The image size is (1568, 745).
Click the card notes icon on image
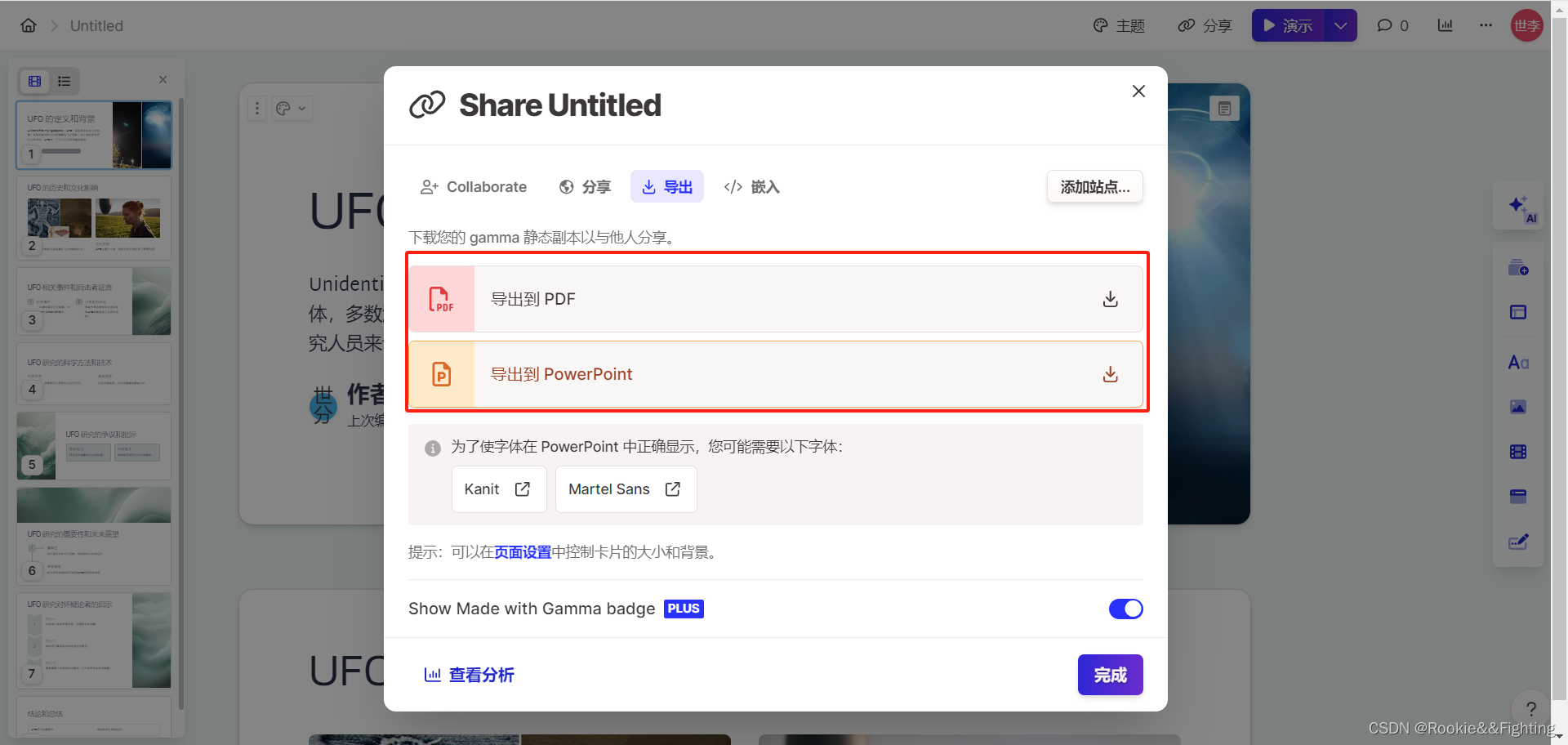[1224, 108]
